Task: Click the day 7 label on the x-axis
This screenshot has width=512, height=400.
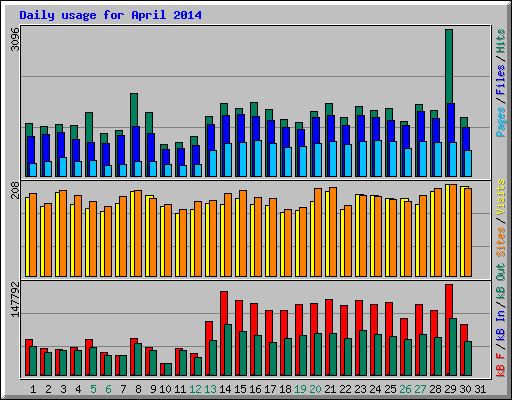Action: click(x=123, y=389)
